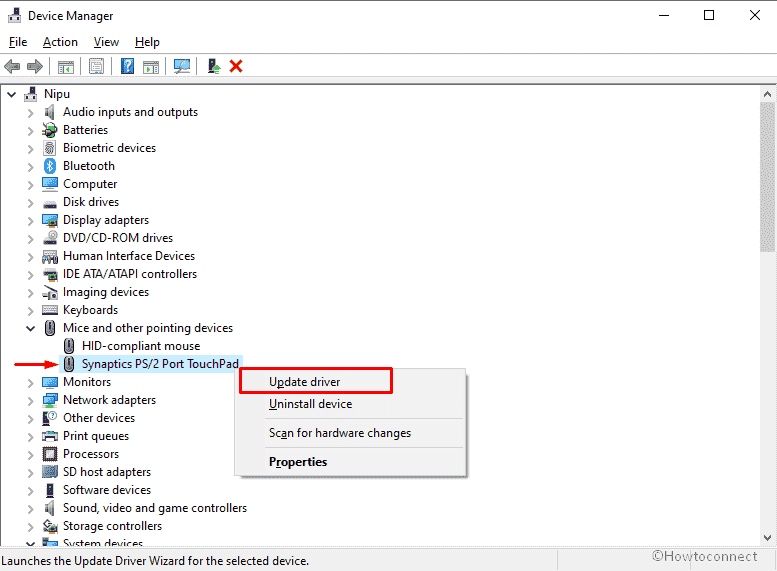The width and height of the screenshot is (777, 571).
Task: Open the blue Help toolbar icon
Action: pos(127,66)
